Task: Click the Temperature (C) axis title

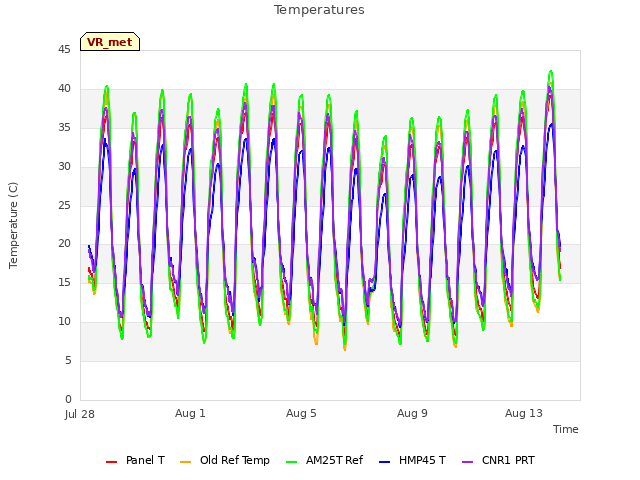Action: pyautogui.click(x=13, y=225)
